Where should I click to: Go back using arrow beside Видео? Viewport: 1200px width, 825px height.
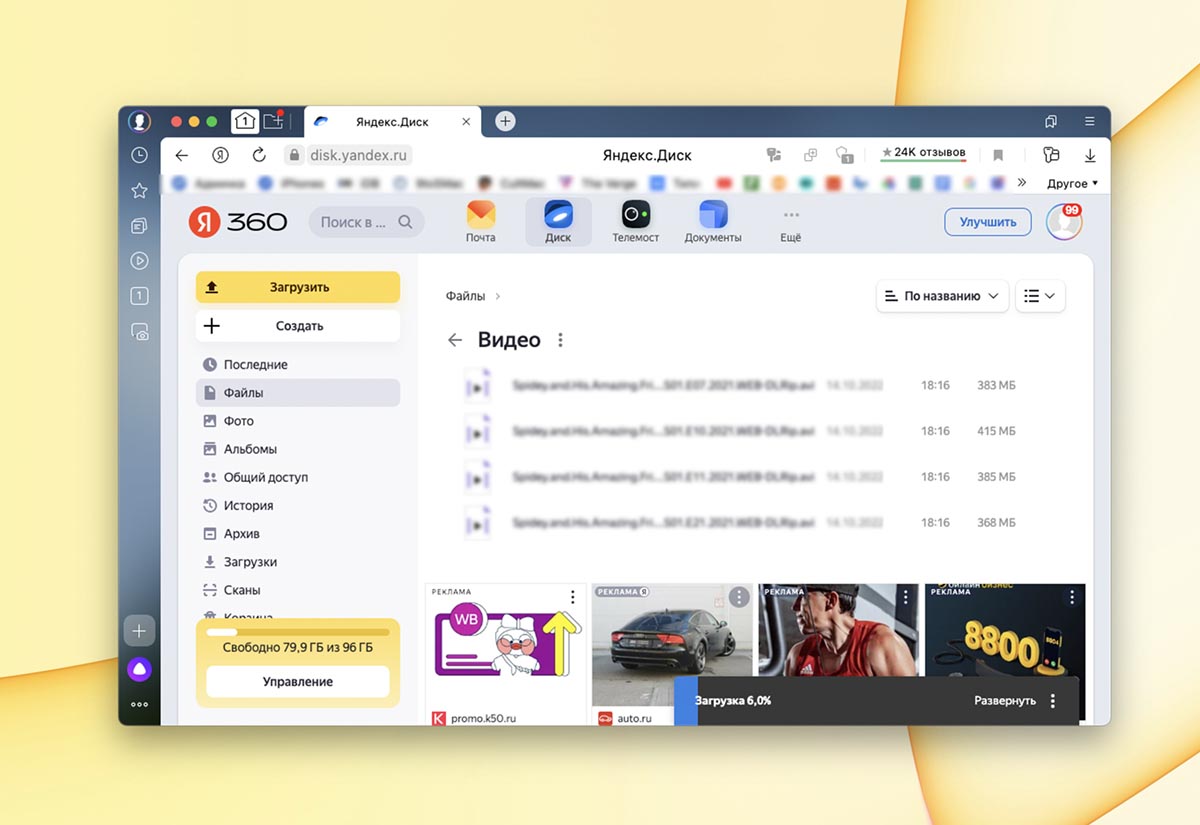click(455, 340)
